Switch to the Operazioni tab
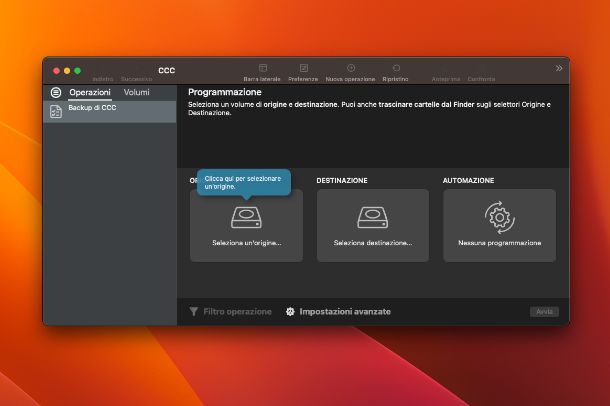The image size is (610, 406). click(x=90, y=93)
